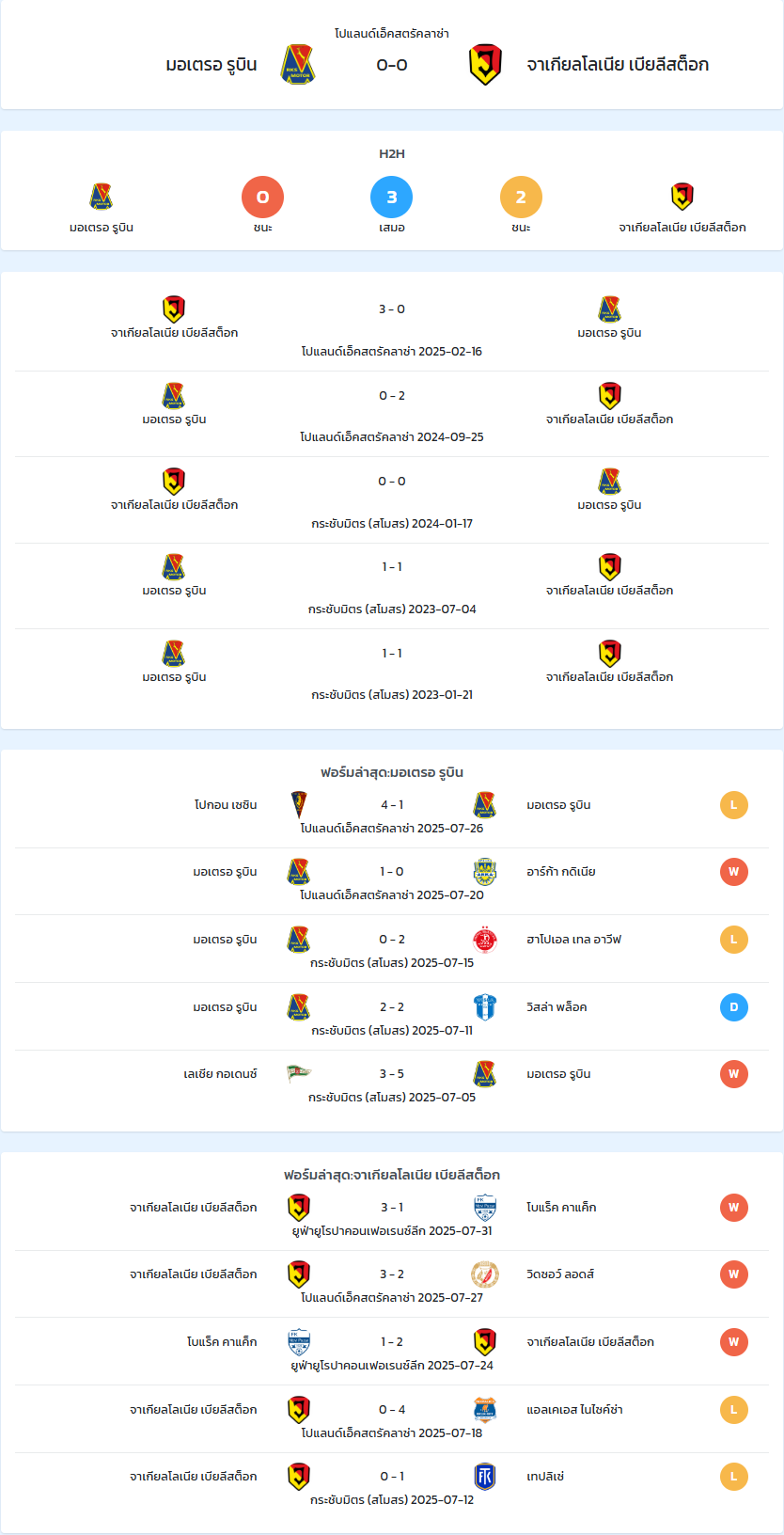Click the L badge for the 4 - 1 match
This screenshot has height=1535, width=784.
point(734,805)
